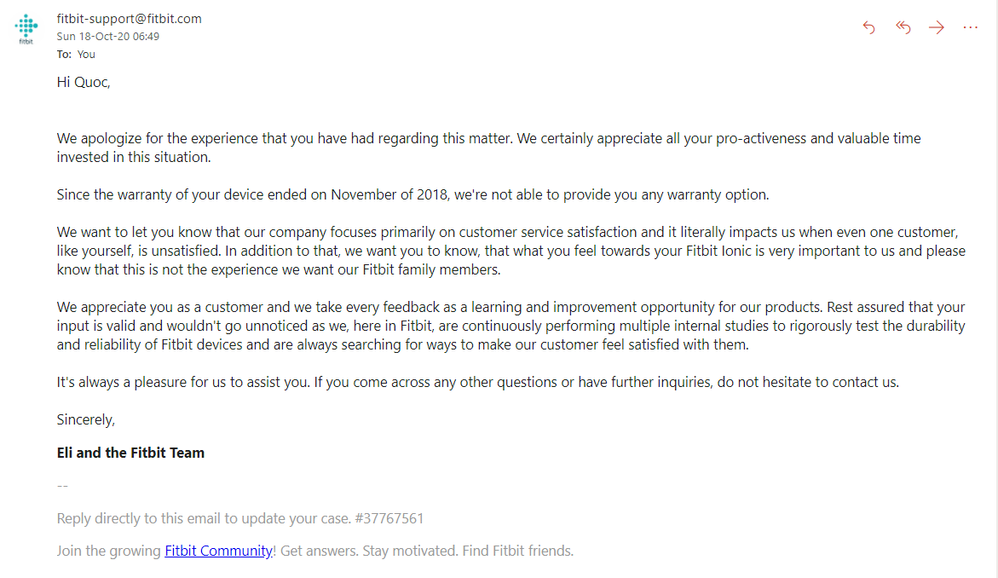Click the 'Sincerely,' closing line
The width and height of the screenshot is (998, 578).
86,419
